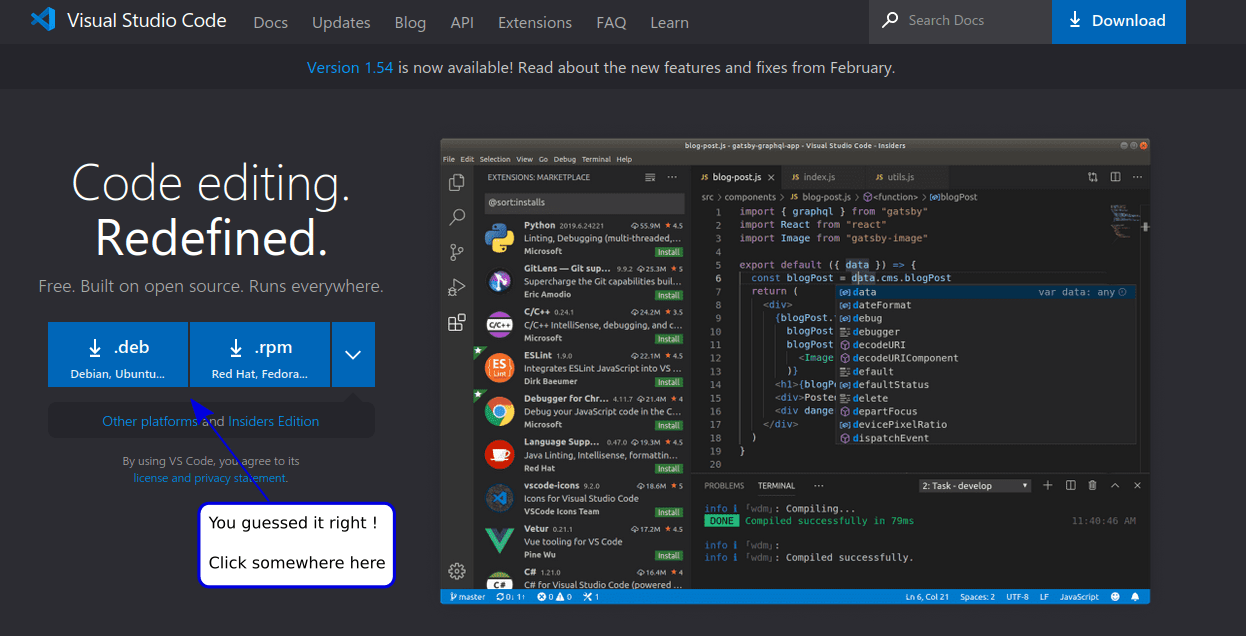Click the split terminal icon
The height and width of the screenshot is (636, 1246).
tap(1070, 485)
